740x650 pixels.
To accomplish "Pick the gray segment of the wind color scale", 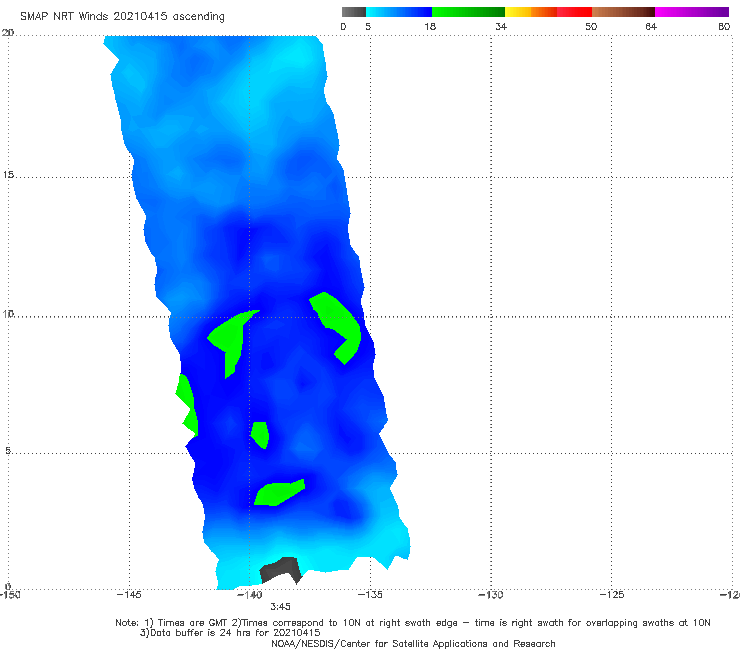I will pyautogui.click(x=354, y=12).
